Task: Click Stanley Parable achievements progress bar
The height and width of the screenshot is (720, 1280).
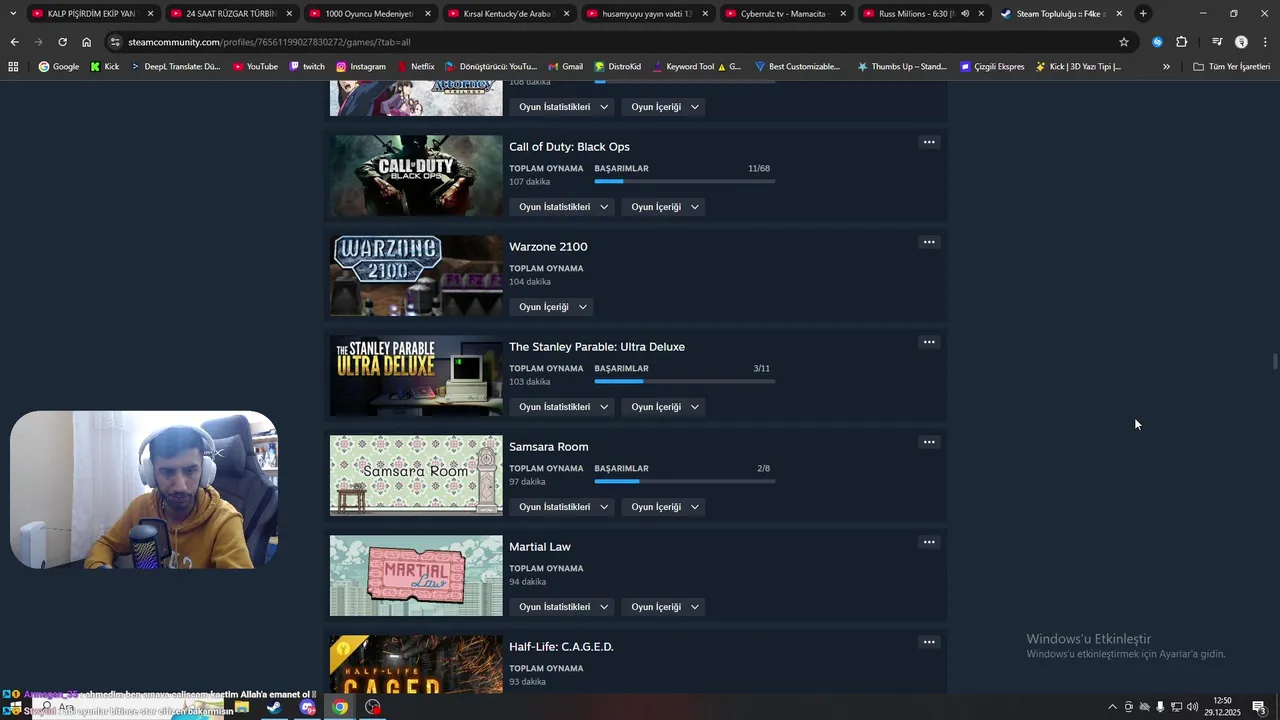Action: [685, 381]
